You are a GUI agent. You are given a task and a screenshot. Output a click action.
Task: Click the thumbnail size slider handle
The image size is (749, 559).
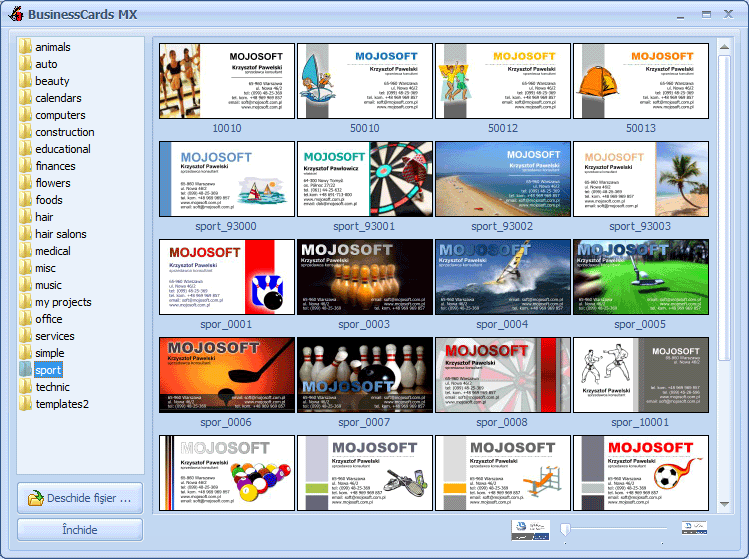(566, 529)
